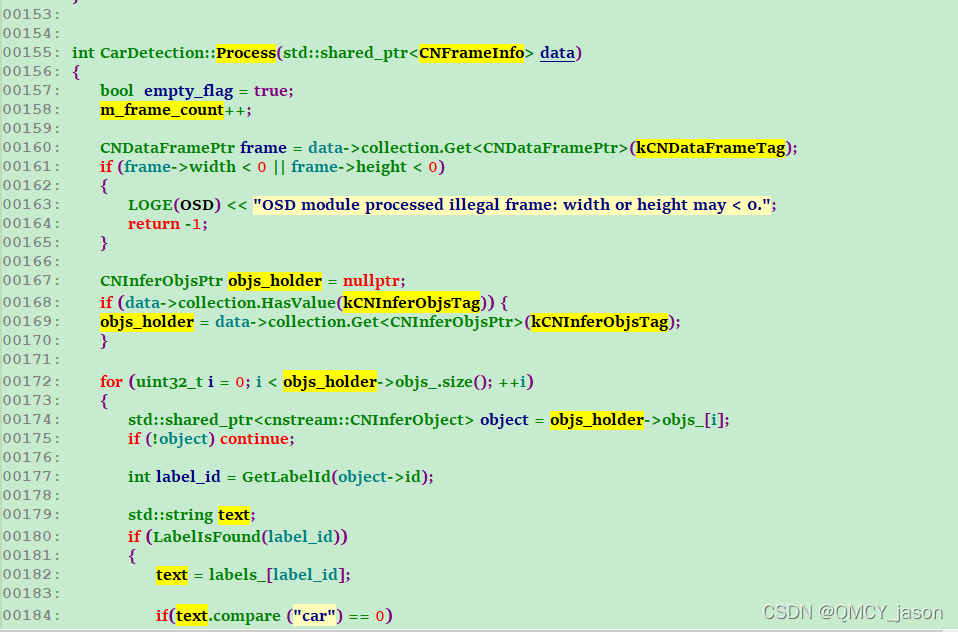Screen dimensions: 958x632
Task: Click the "car" string literal
Action: click(314, 615)
